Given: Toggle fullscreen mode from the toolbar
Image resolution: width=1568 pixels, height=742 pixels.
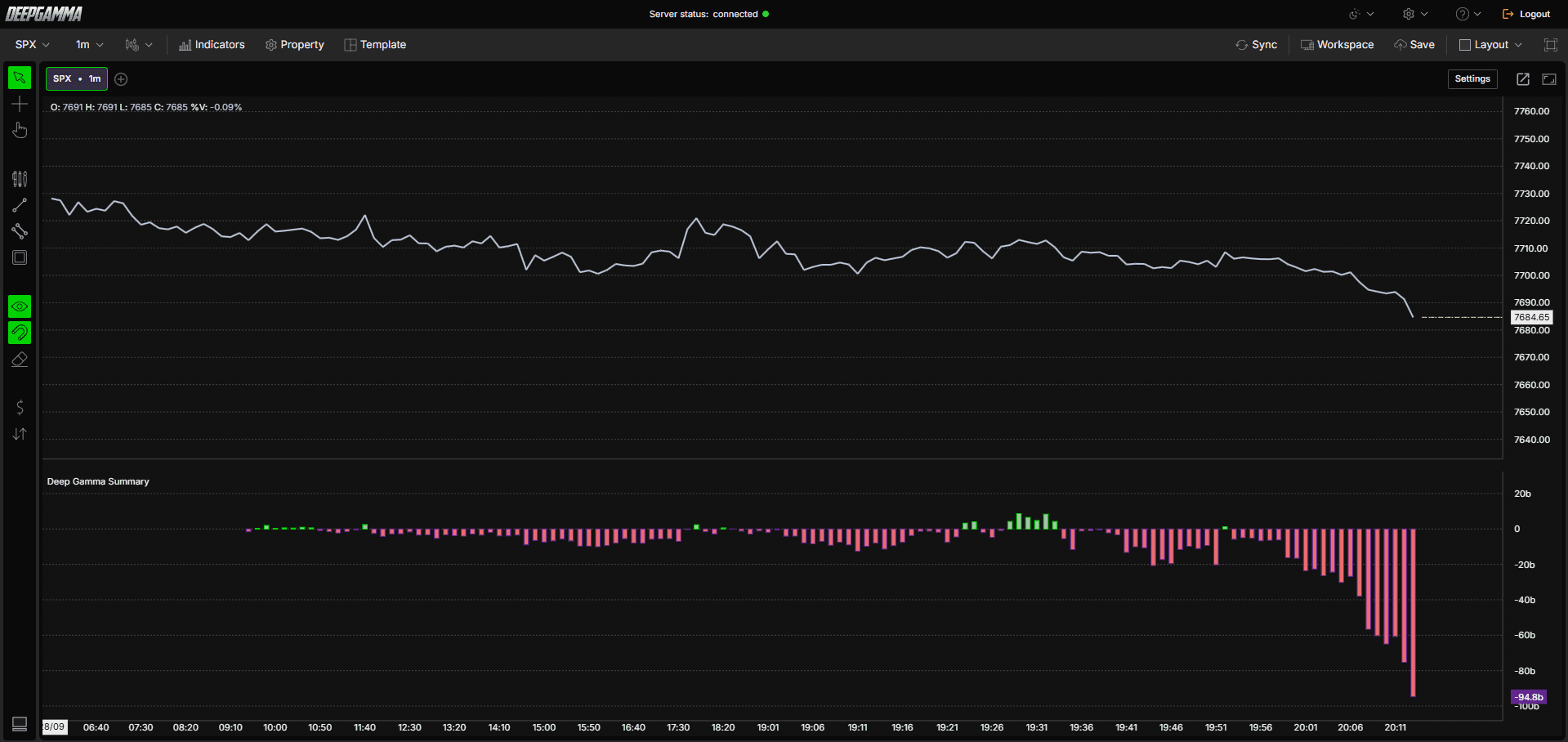Looking at the screenshot, I should [x=1551, y=45].
